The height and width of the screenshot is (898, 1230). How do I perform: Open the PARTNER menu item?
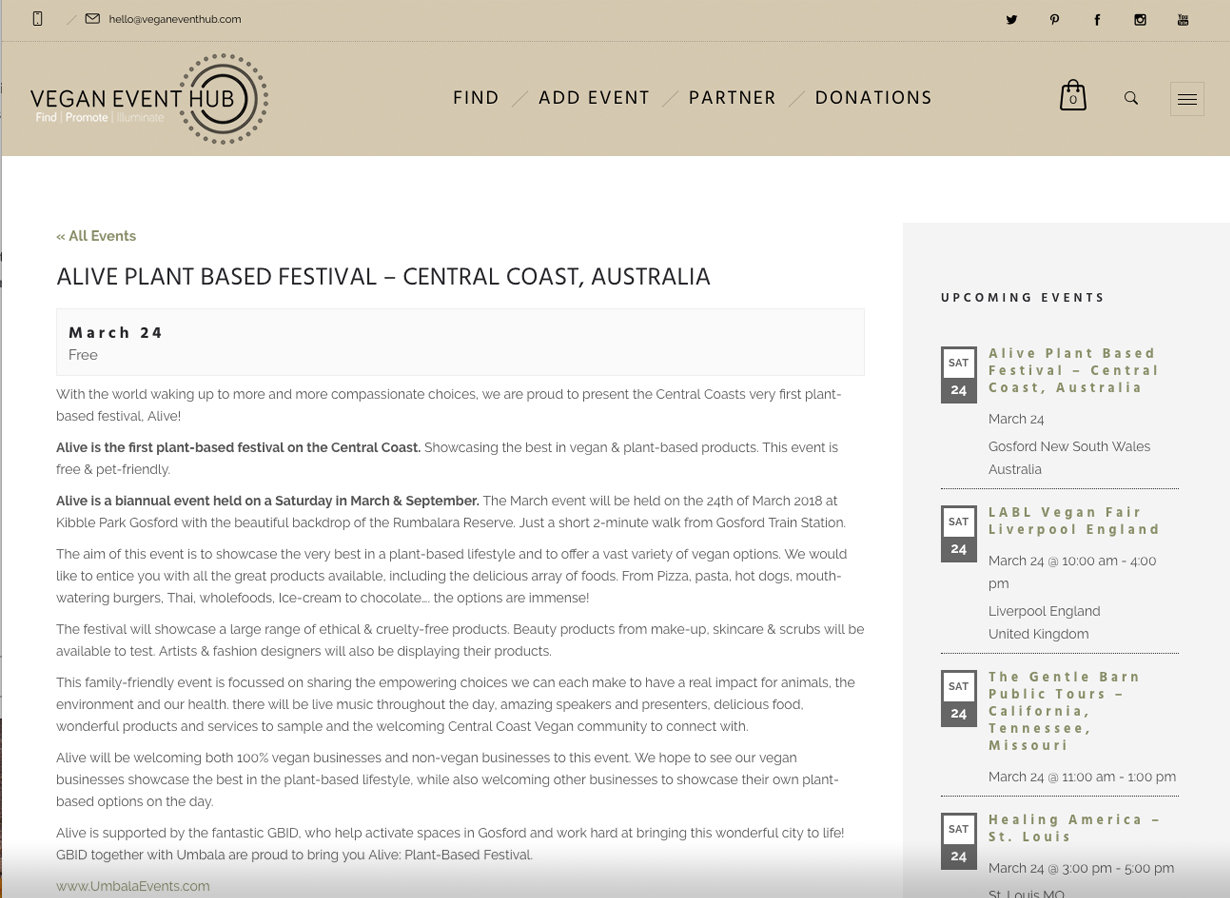(732, 98)
